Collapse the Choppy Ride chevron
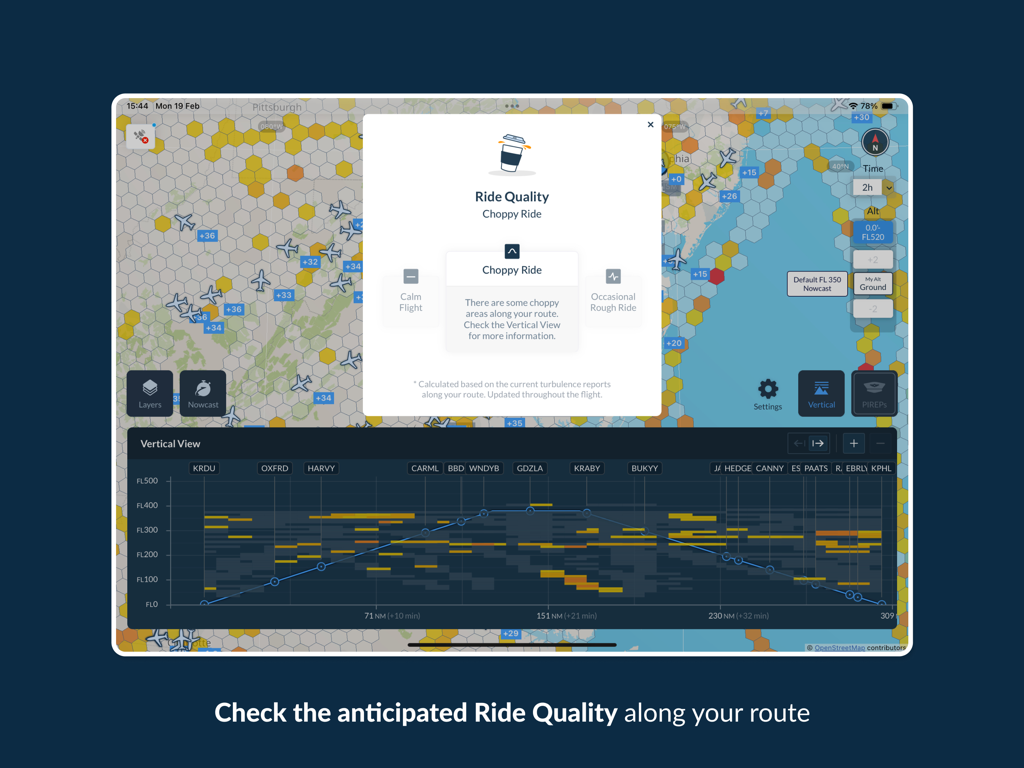 click(x=512, y=251)
